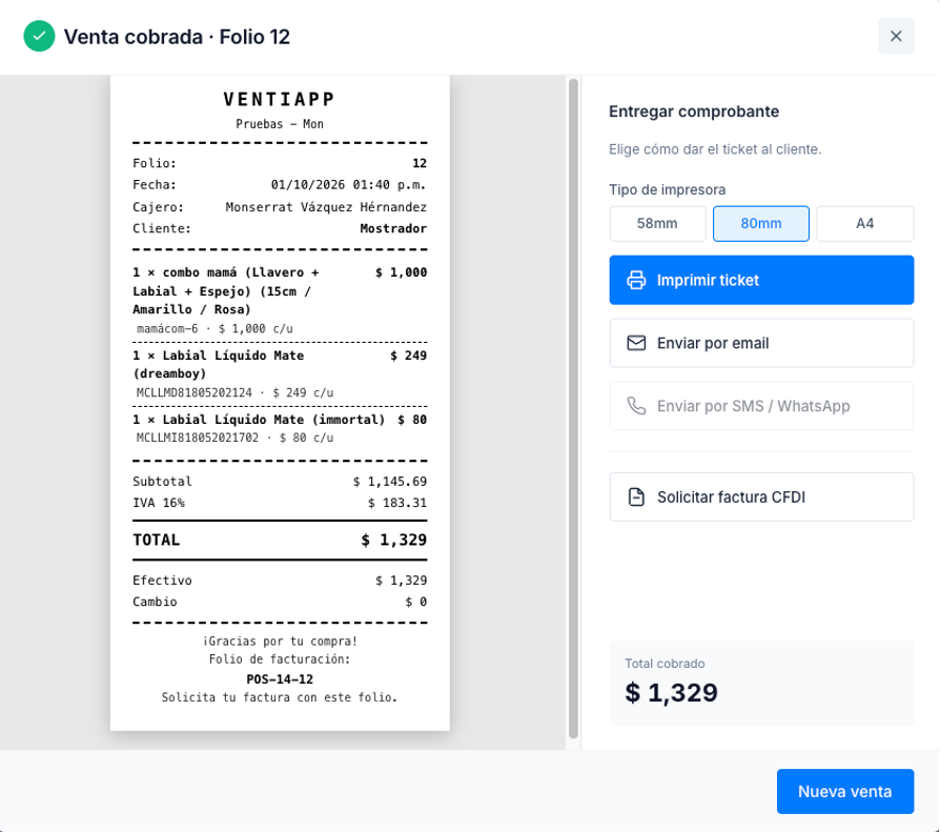
Task: Click Enviar por SMS / WhatsApp
Action: pos(762,406)
